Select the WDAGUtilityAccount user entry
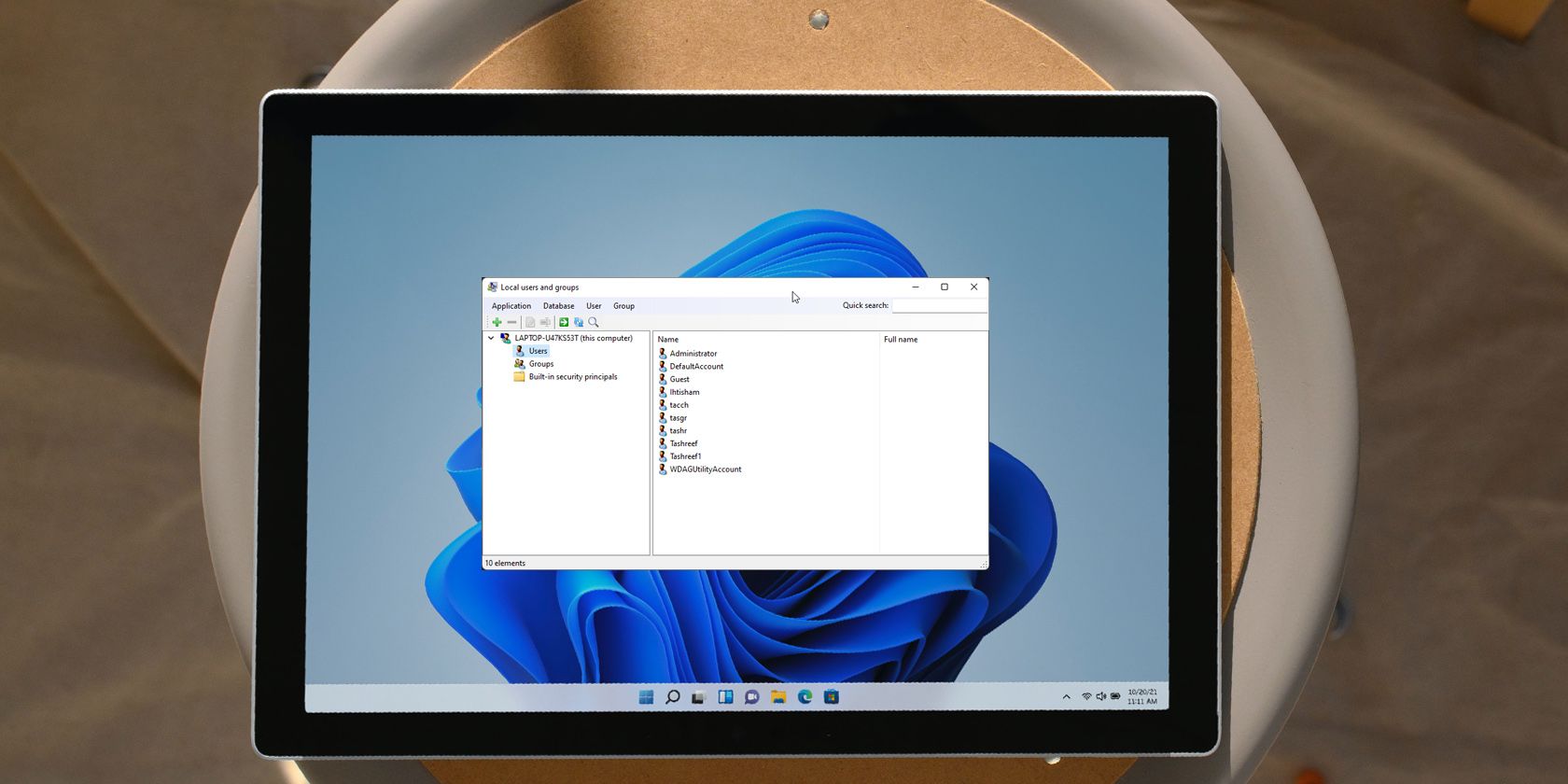 click(705, 469)
